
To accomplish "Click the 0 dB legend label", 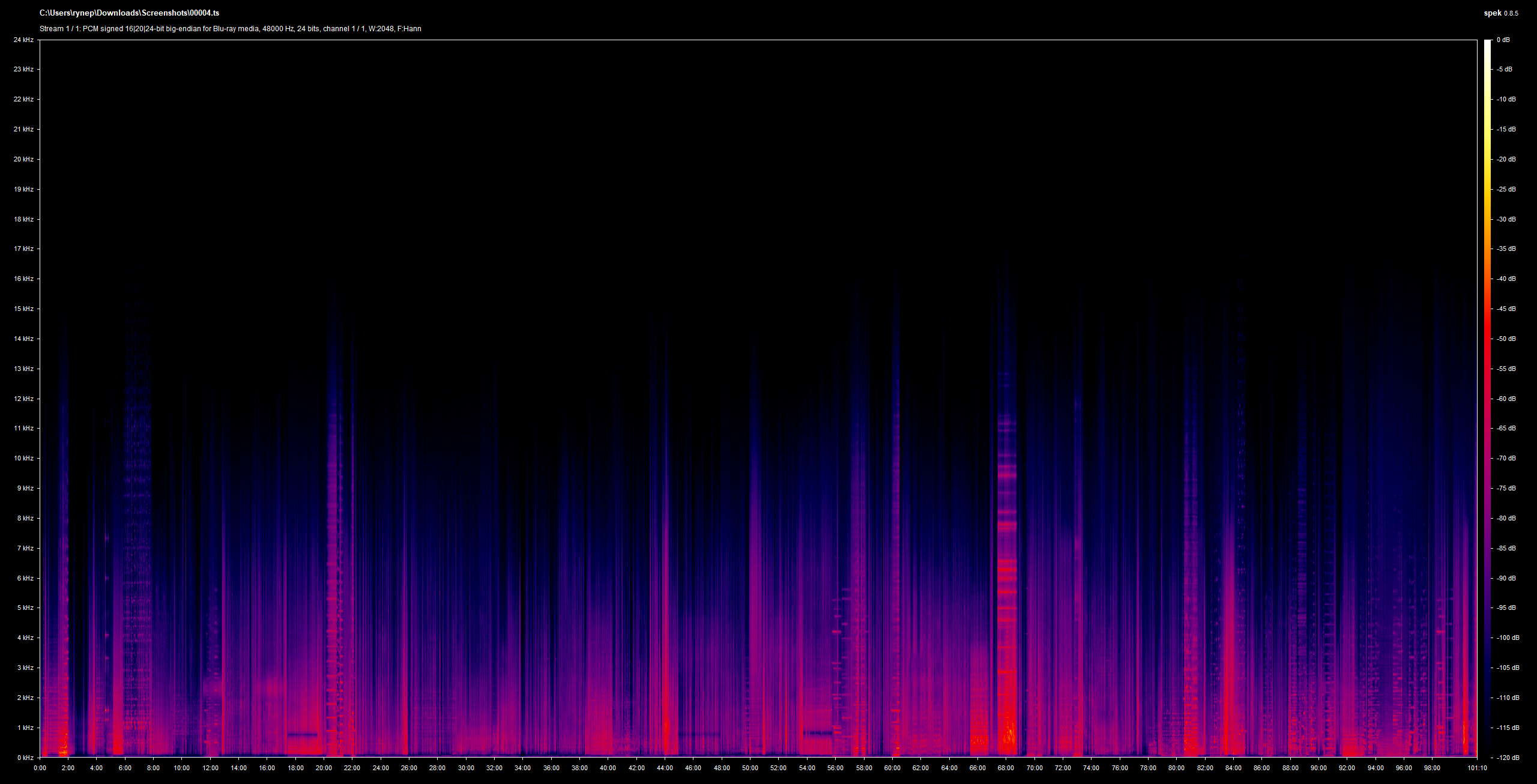I will [x=1503, y=40].
